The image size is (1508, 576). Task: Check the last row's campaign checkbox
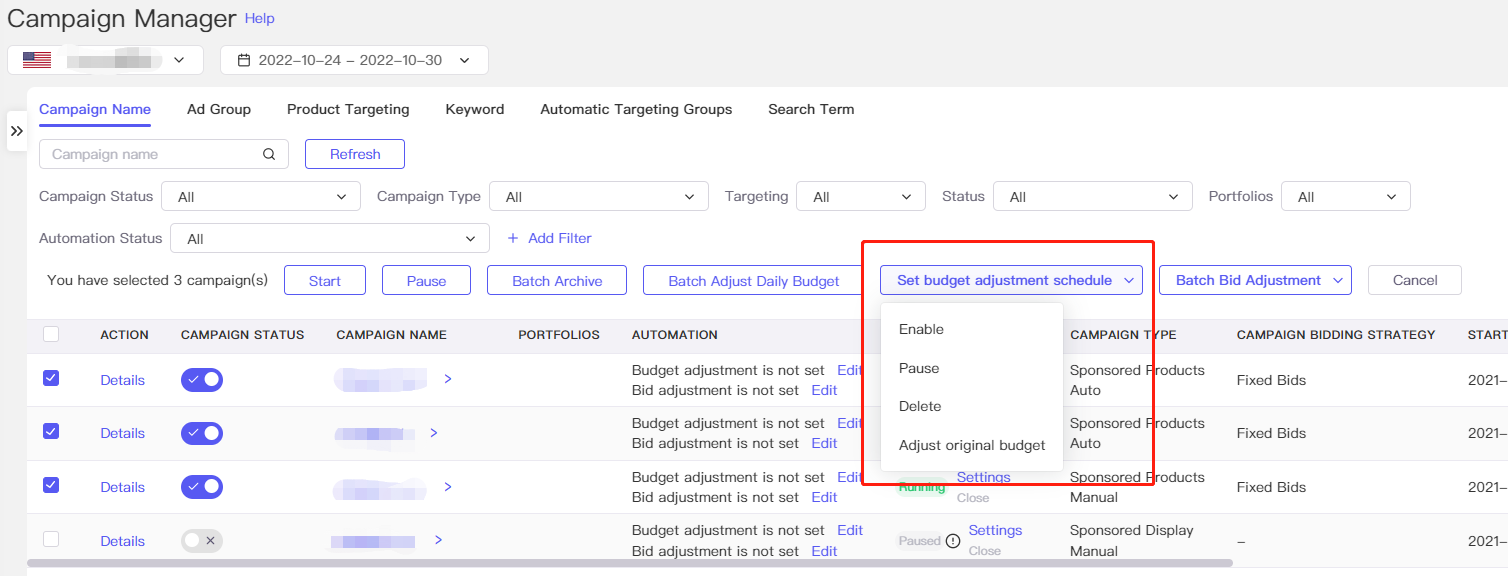(x=51, y=539)
